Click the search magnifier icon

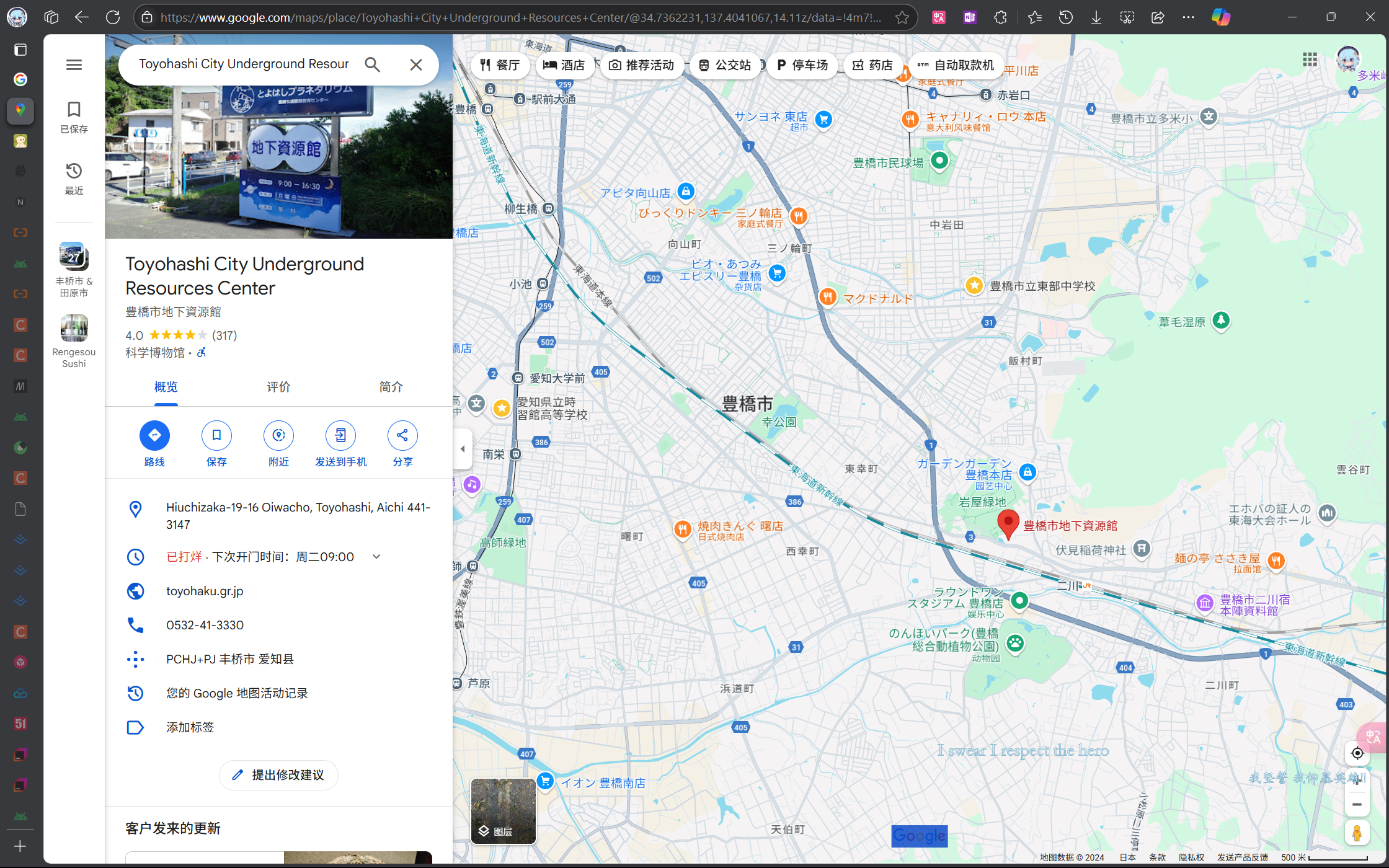coord(372,64)
